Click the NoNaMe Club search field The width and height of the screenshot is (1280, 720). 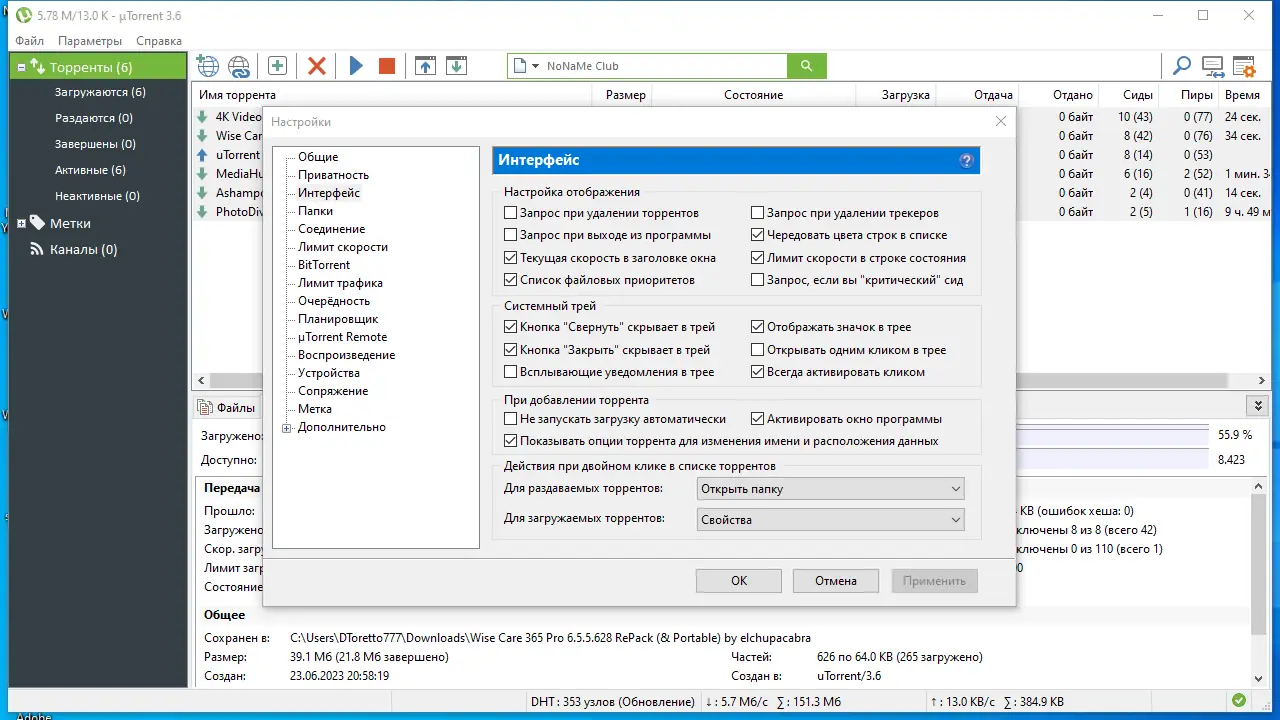pyautogui.click(x=664, y=66)
